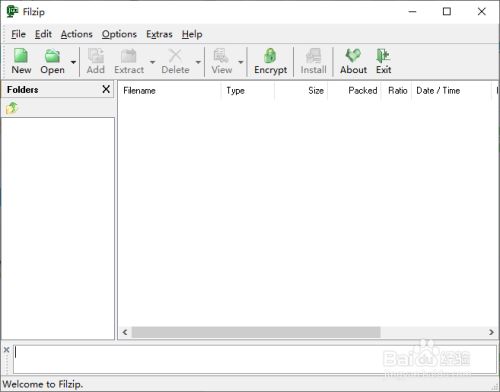500x392 pixels.
Task: Maximize the Filzip window
Action: click(447, 12)
